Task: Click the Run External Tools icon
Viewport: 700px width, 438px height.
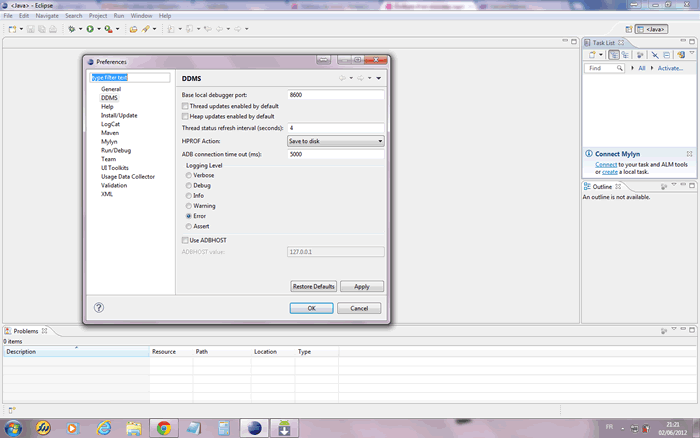Action: pos(108,29)
